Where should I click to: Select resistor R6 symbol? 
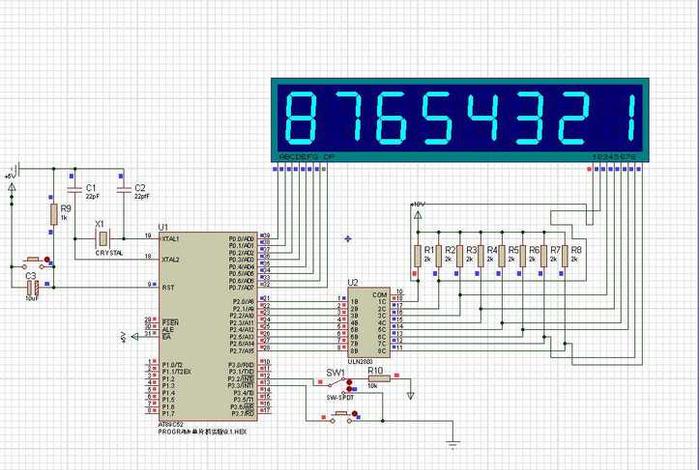523,256
